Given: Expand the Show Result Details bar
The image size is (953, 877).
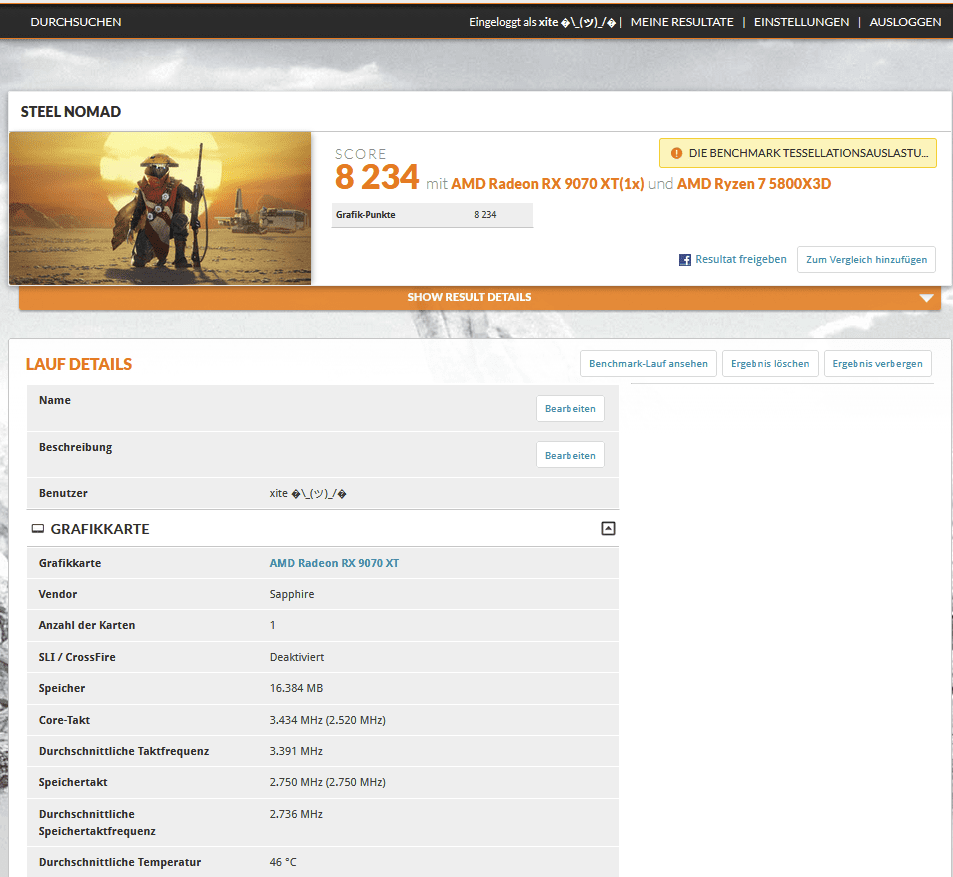Looking at the screenshot, I should 480,297.
